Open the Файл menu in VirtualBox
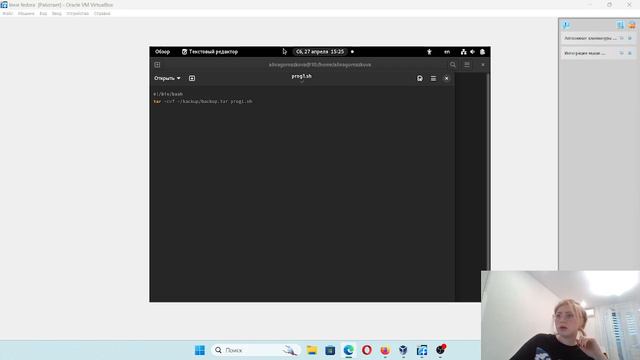640x360 pixels. tap(7, 13)
